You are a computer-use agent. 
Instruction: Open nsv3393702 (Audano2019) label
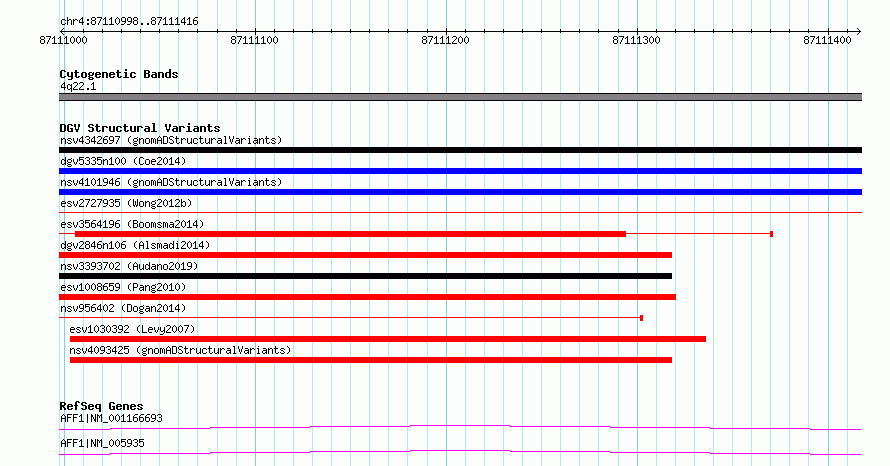tap(129, 266)
